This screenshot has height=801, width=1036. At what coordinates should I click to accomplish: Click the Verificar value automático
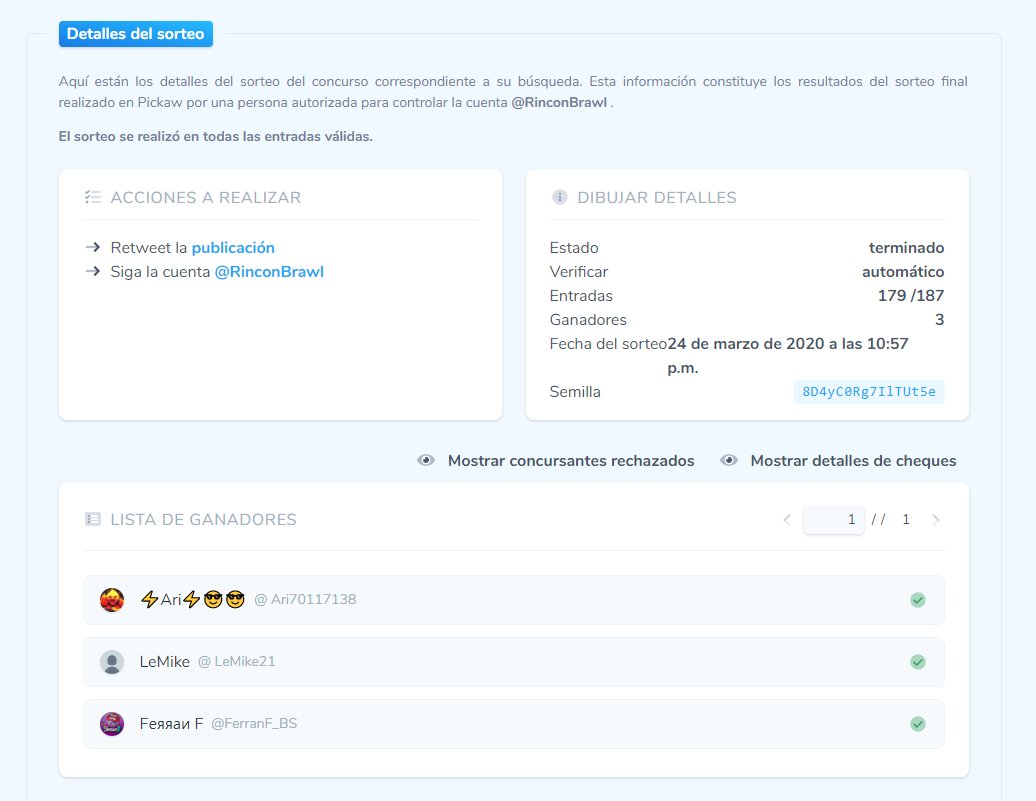pyautogui.click(x=903, y=272)
